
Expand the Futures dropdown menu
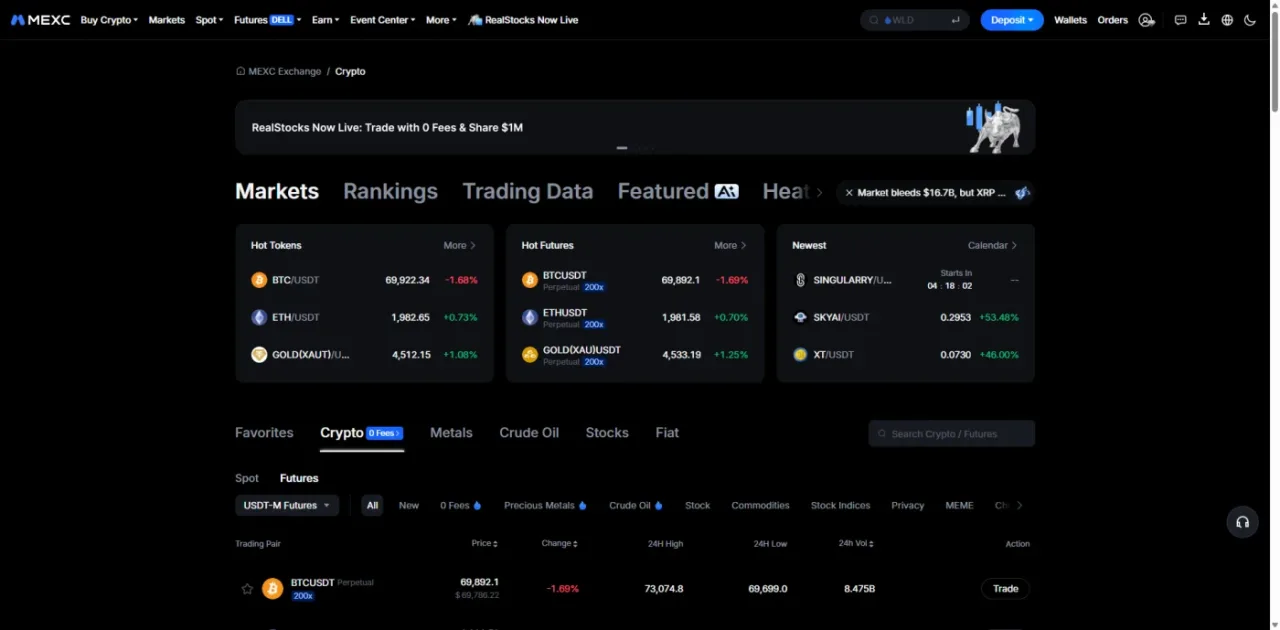point(268,20)
